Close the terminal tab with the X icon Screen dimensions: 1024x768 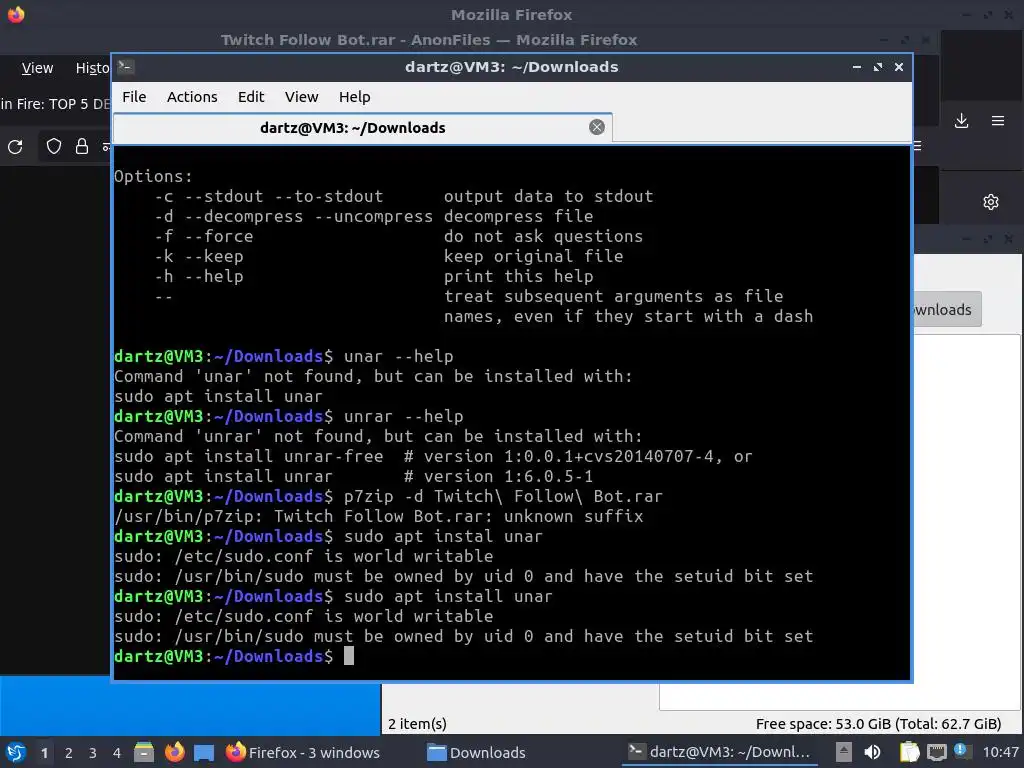[x=596, y=127]
